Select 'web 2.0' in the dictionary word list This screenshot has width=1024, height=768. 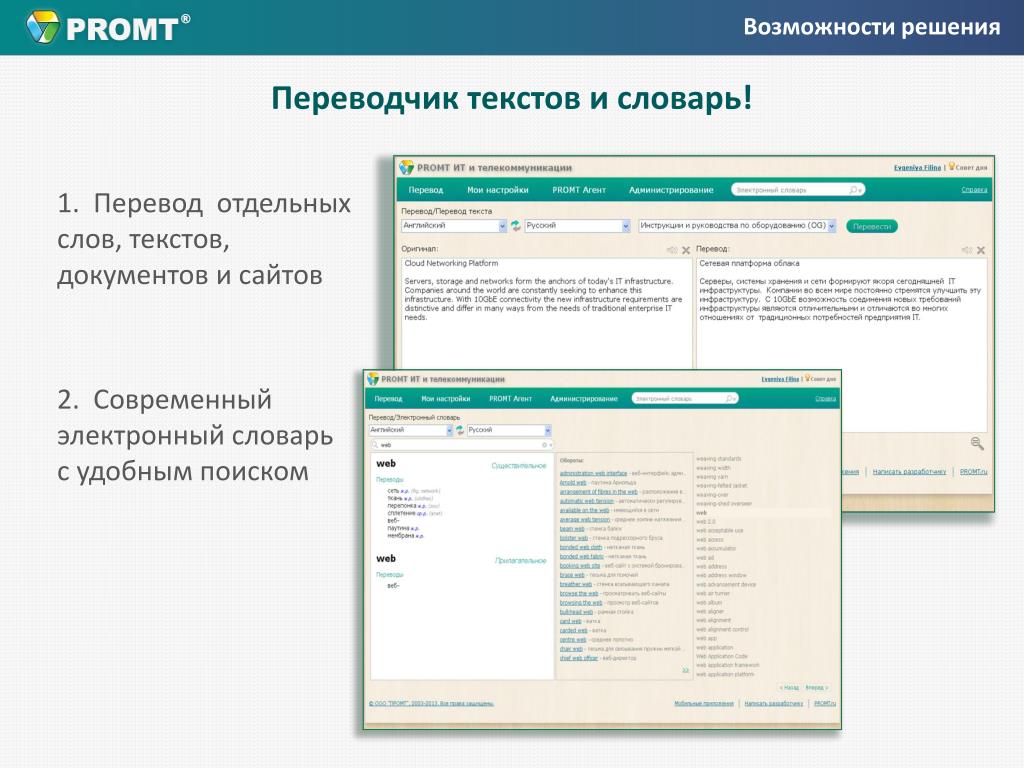(x=706, y=522)
